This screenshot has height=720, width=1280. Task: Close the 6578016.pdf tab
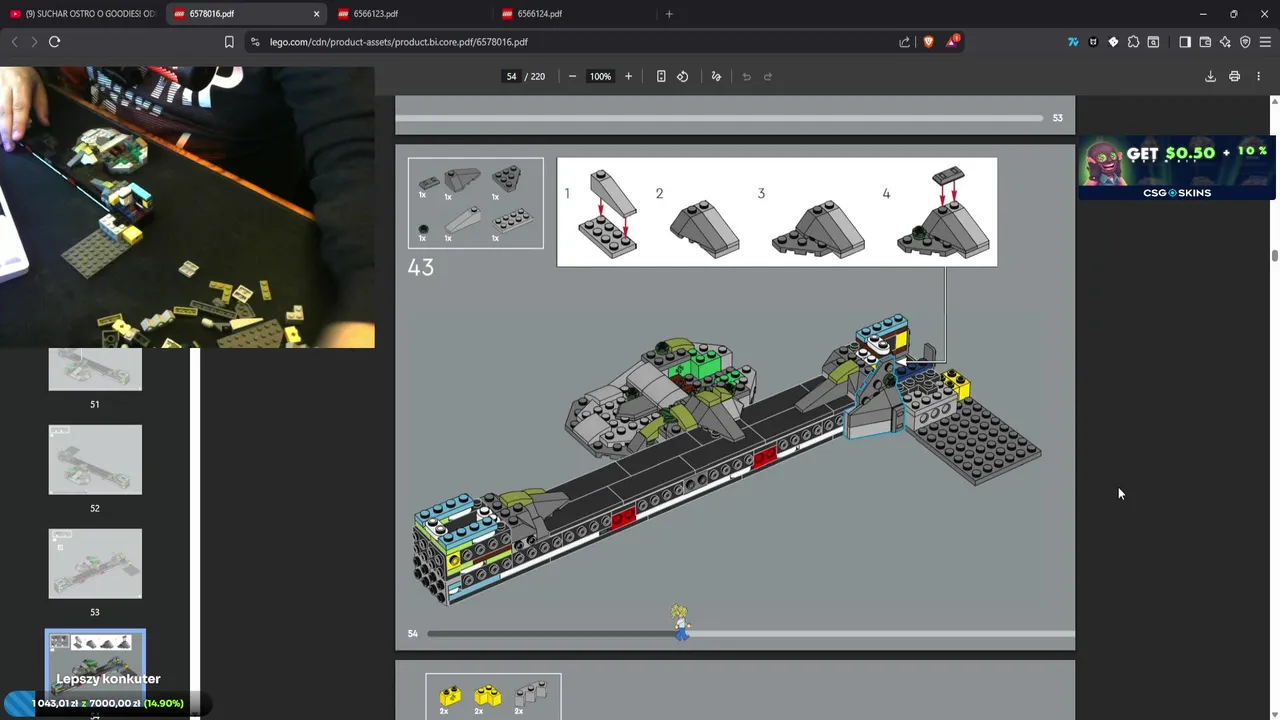(317, 14)
